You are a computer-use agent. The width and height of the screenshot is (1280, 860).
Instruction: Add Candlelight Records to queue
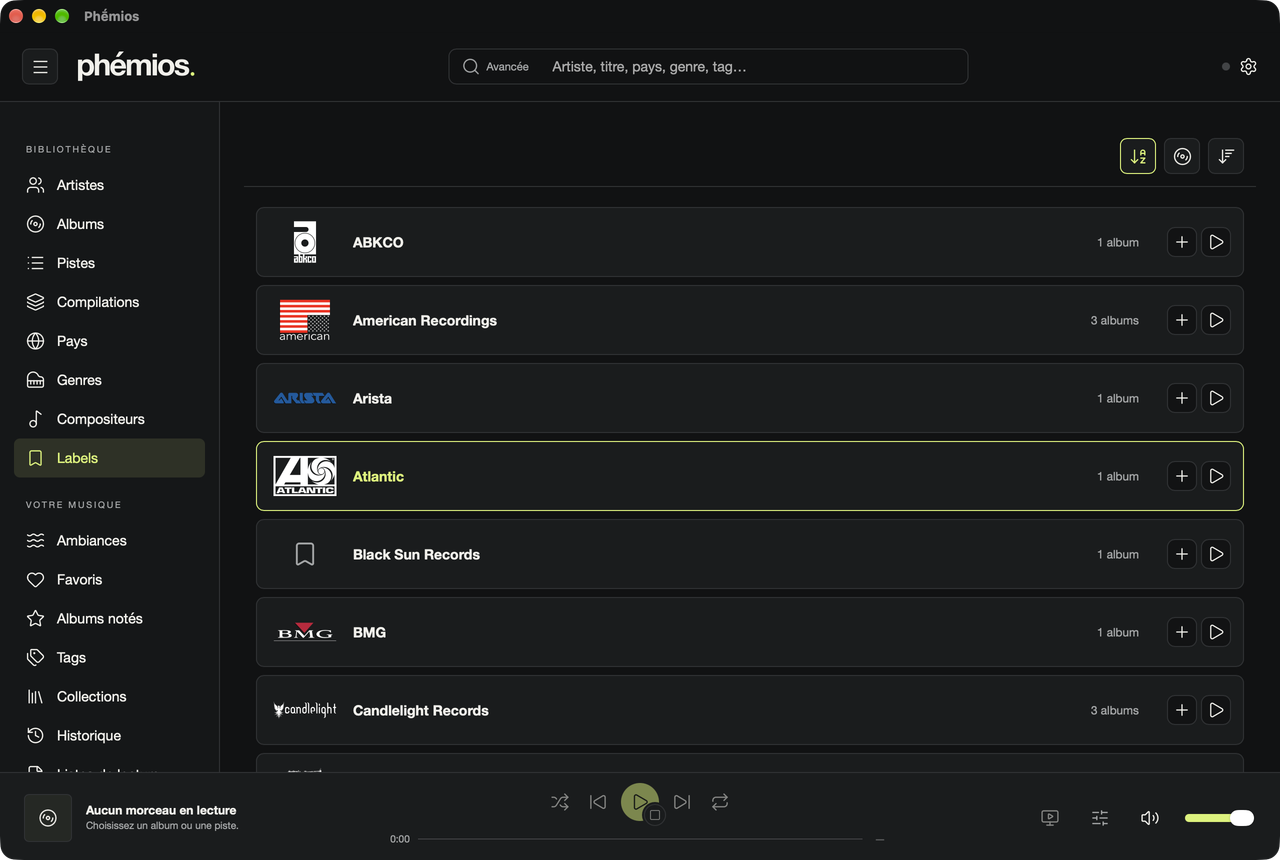coord(1182,710)
